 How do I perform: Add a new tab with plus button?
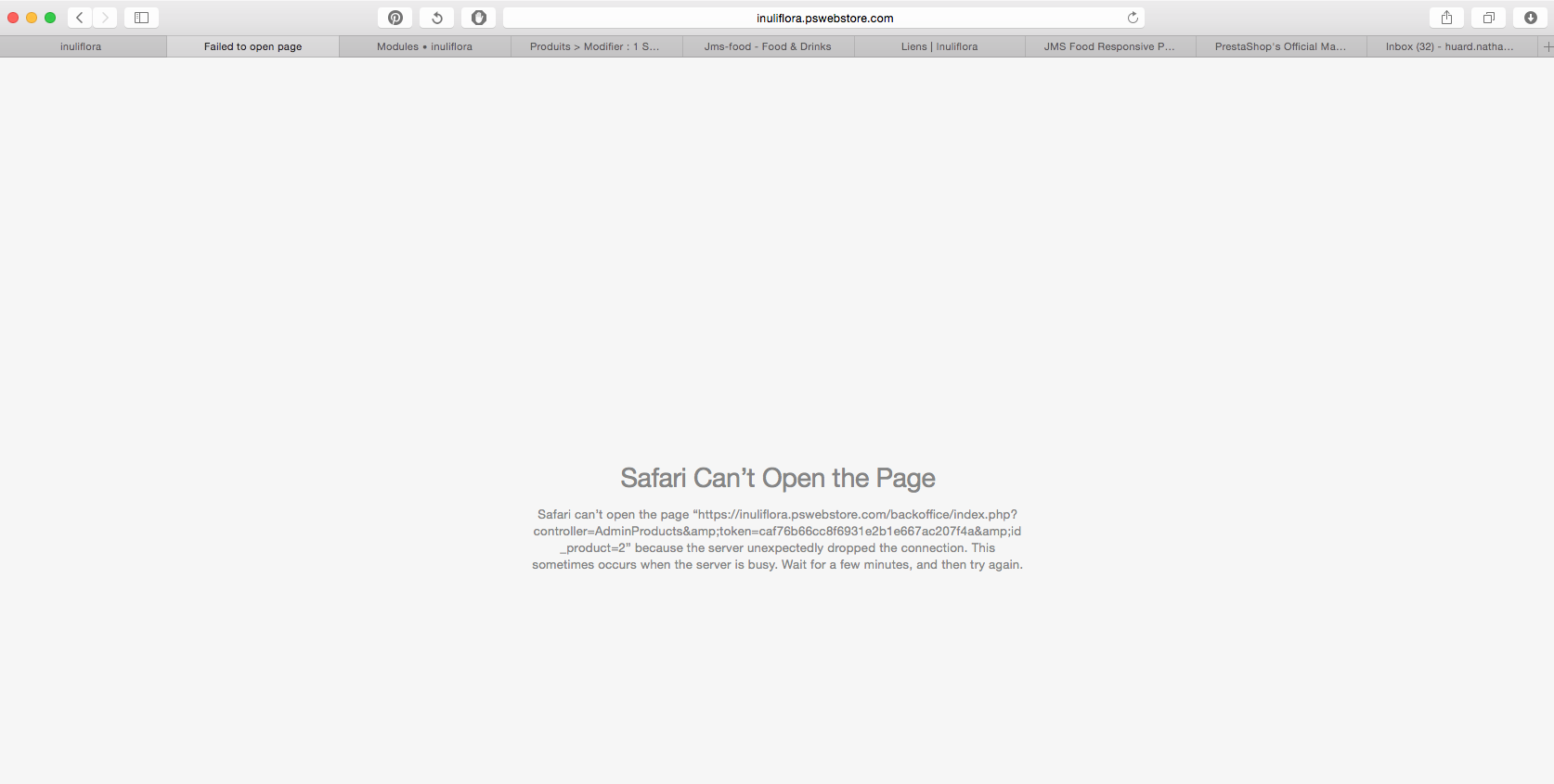coord(1548,46)
